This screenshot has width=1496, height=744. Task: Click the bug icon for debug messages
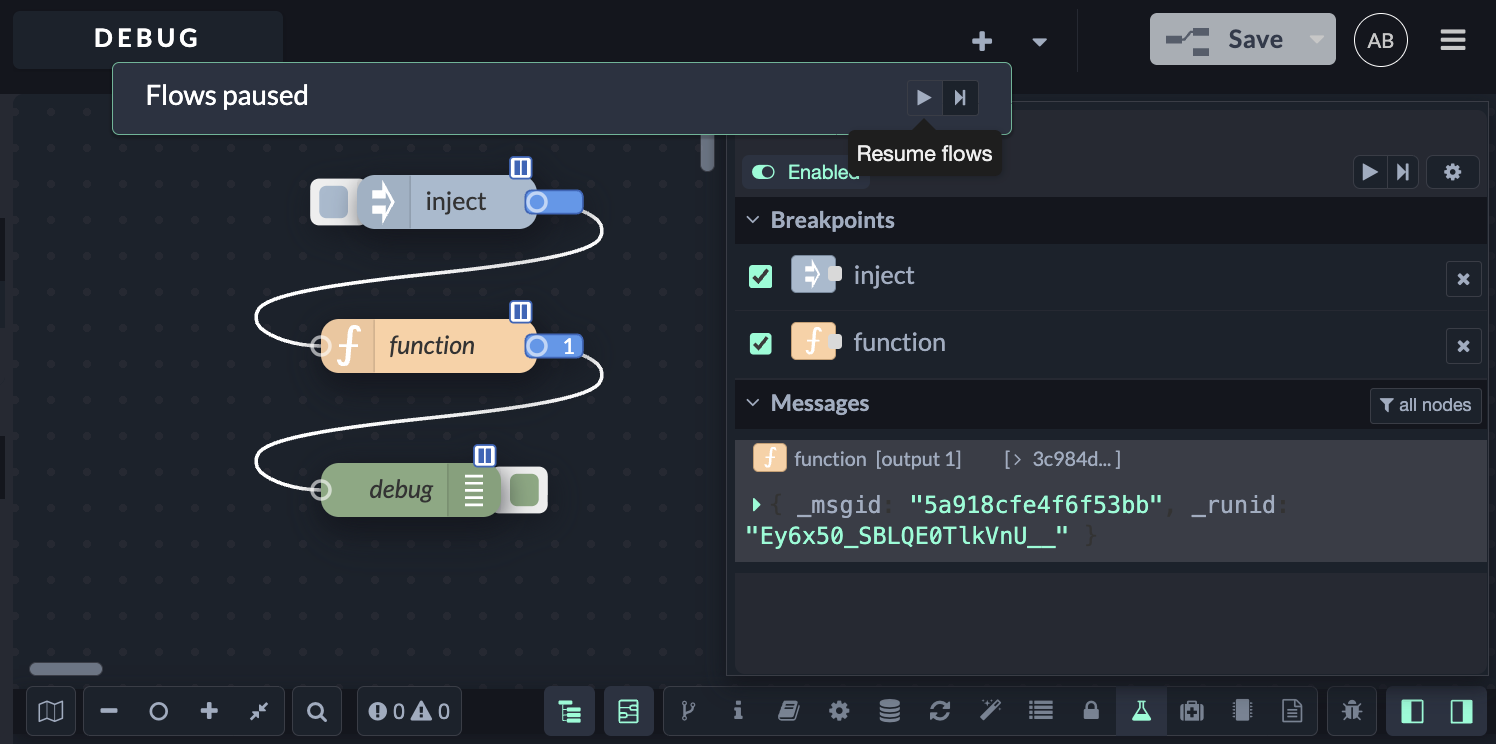(x=1352, y=711)
